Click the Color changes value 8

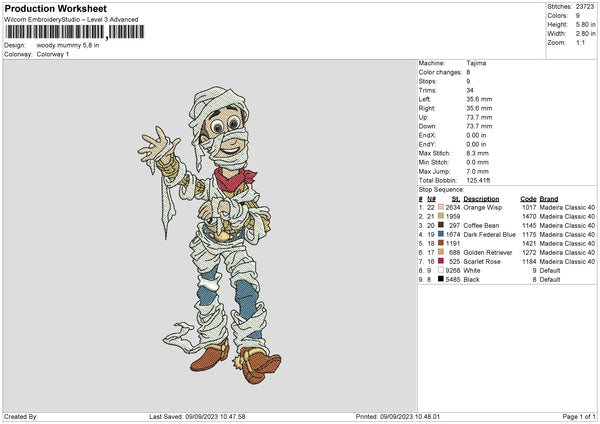tap(468, 72)
